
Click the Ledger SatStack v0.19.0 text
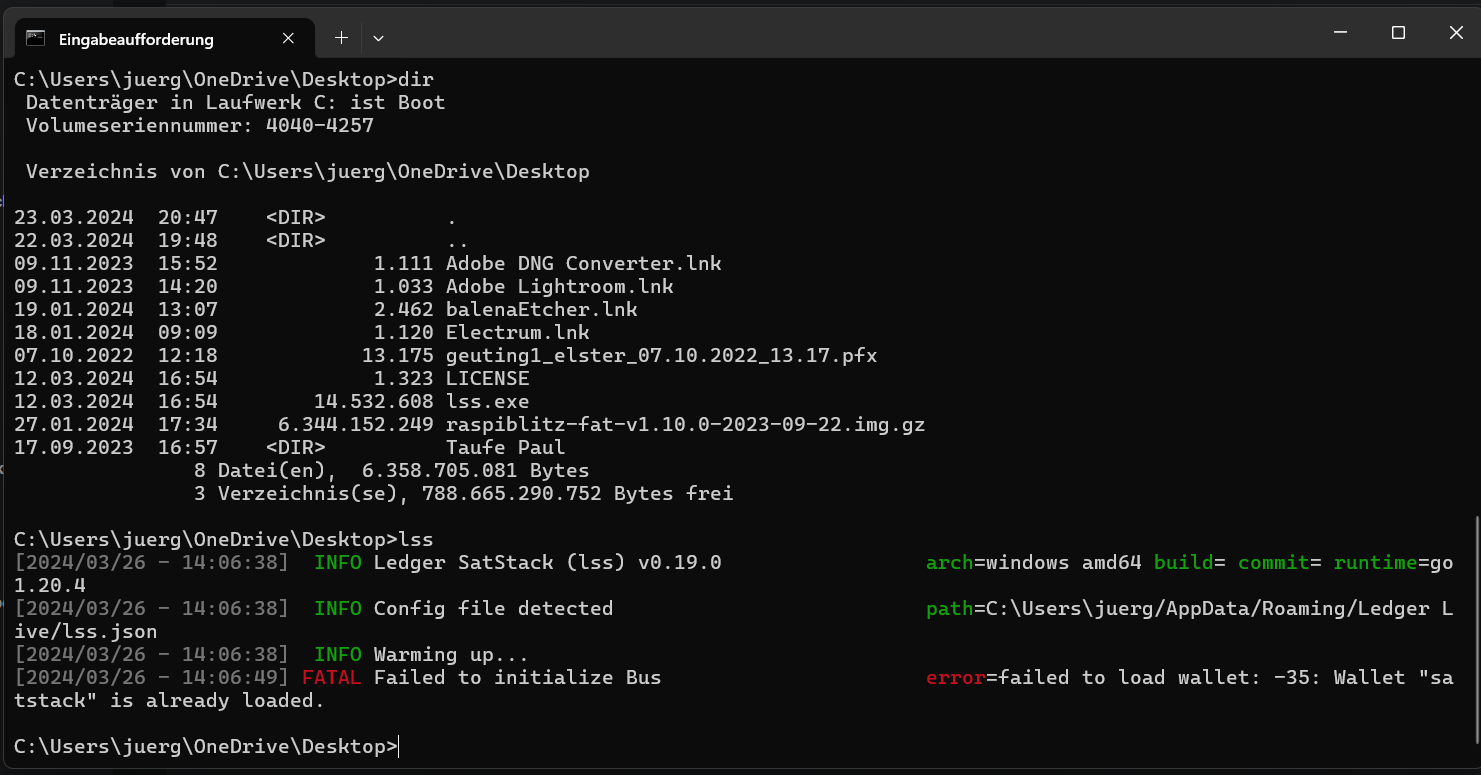coord(548,563)
